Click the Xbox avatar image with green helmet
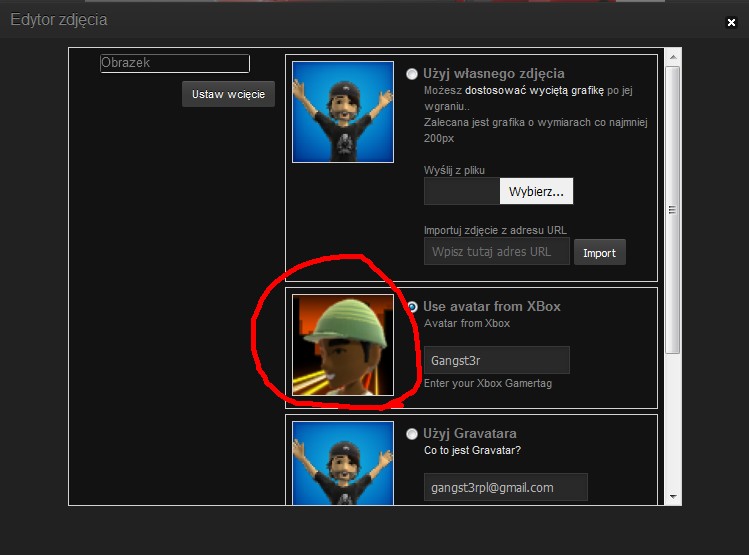 pos(342,344)
